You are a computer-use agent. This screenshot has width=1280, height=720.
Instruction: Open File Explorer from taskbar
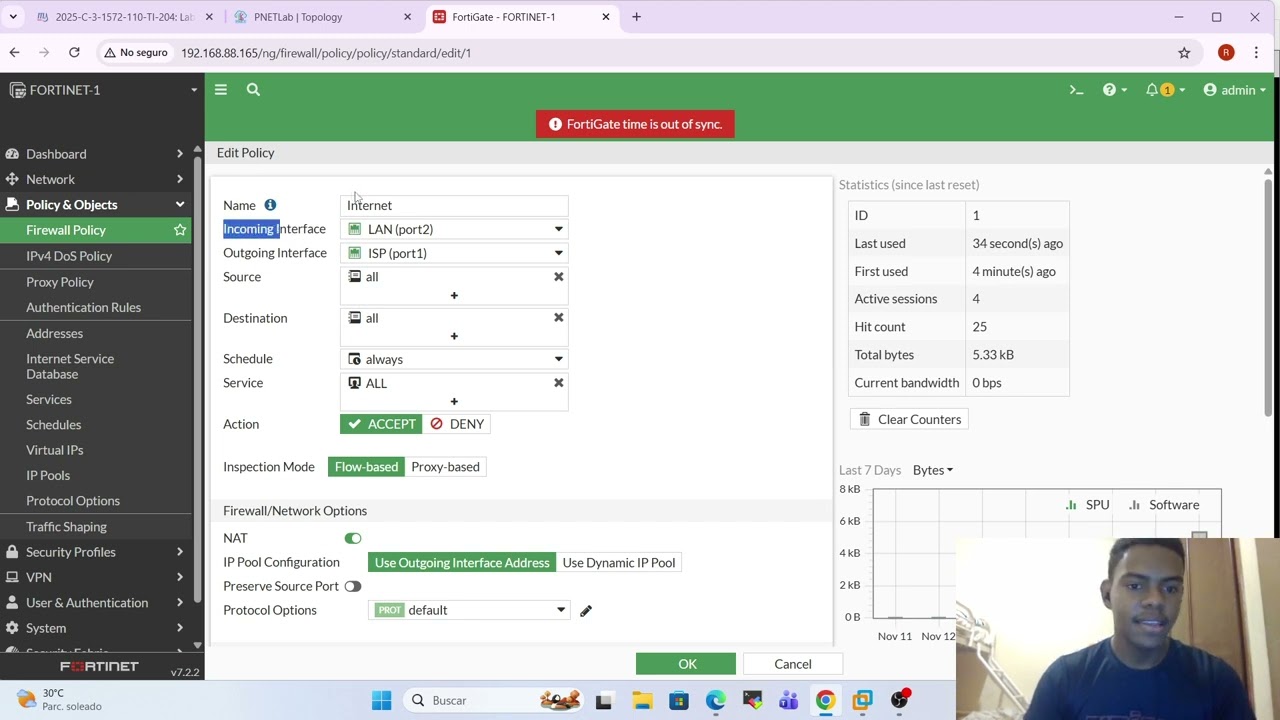pyautogui.click(x=641, y=701)
